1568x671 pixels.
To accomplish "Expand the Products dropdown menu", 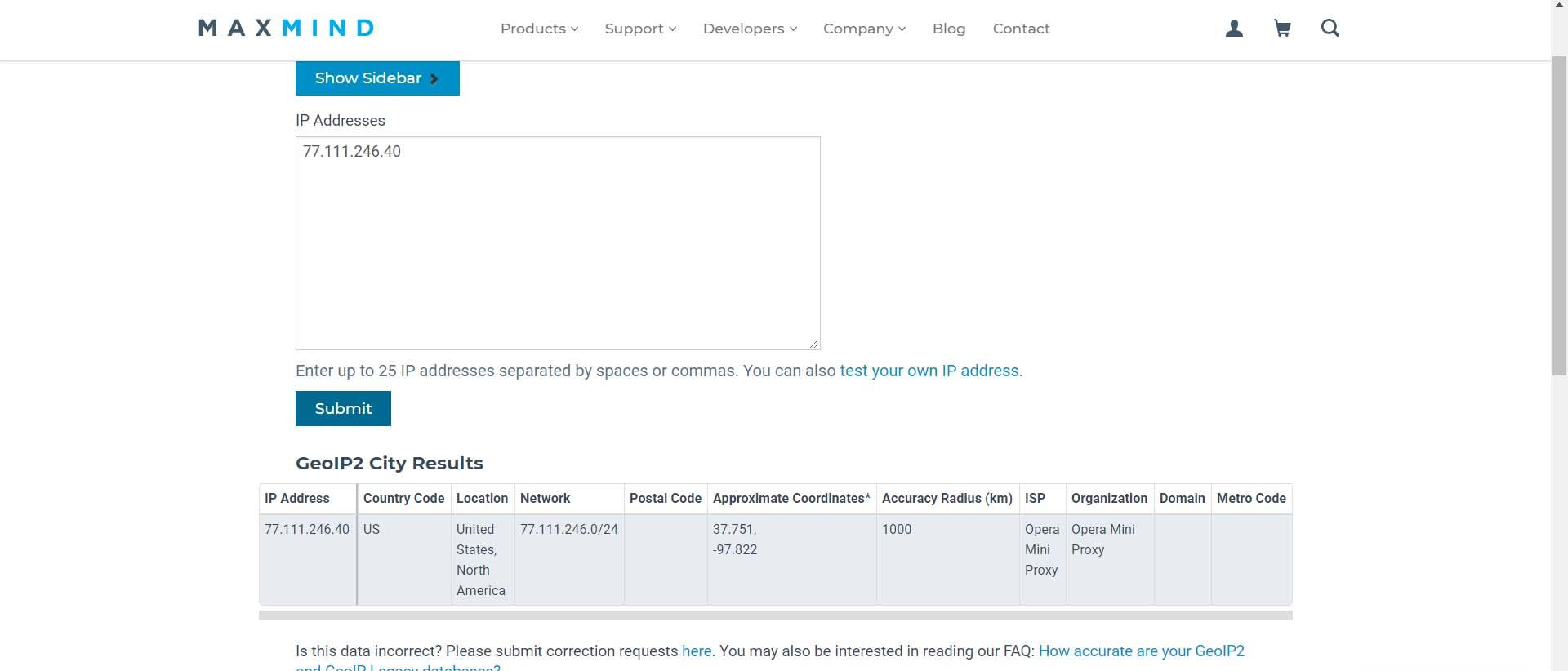I will (x=539, y=29).
